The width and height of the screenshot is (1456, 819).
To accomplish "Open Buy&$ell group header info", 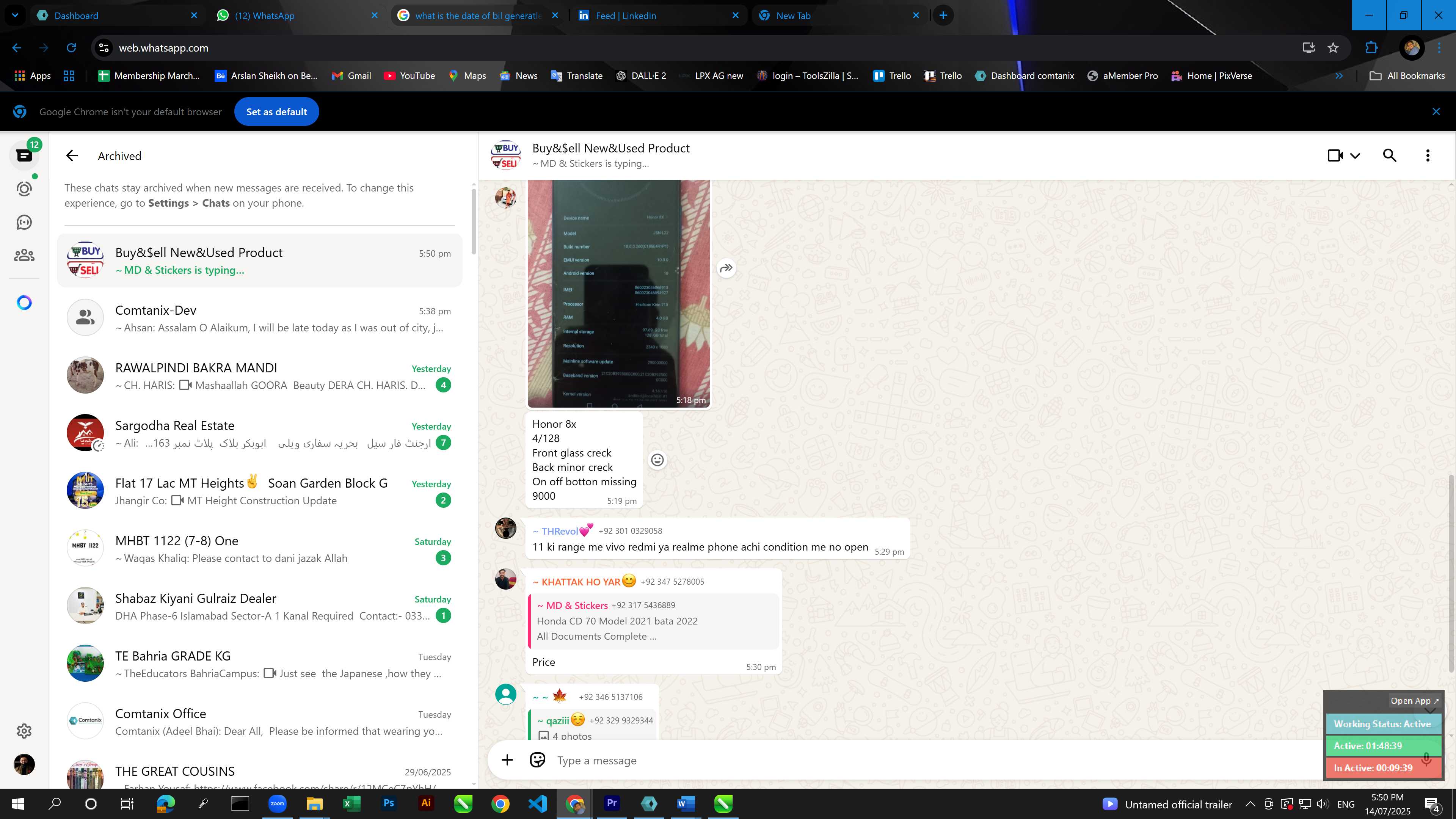I will point(610,155).
